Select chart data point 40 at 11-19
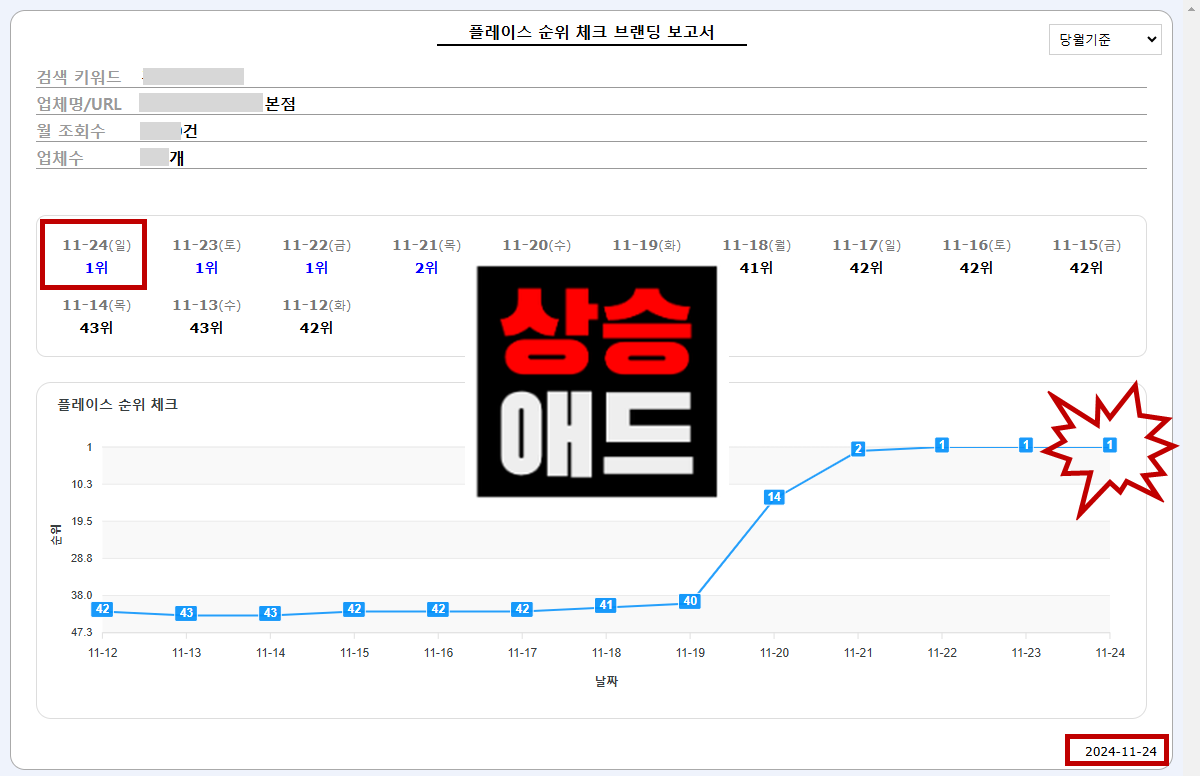The width and height of the screenshot is (1200, 776). [690, 601]
